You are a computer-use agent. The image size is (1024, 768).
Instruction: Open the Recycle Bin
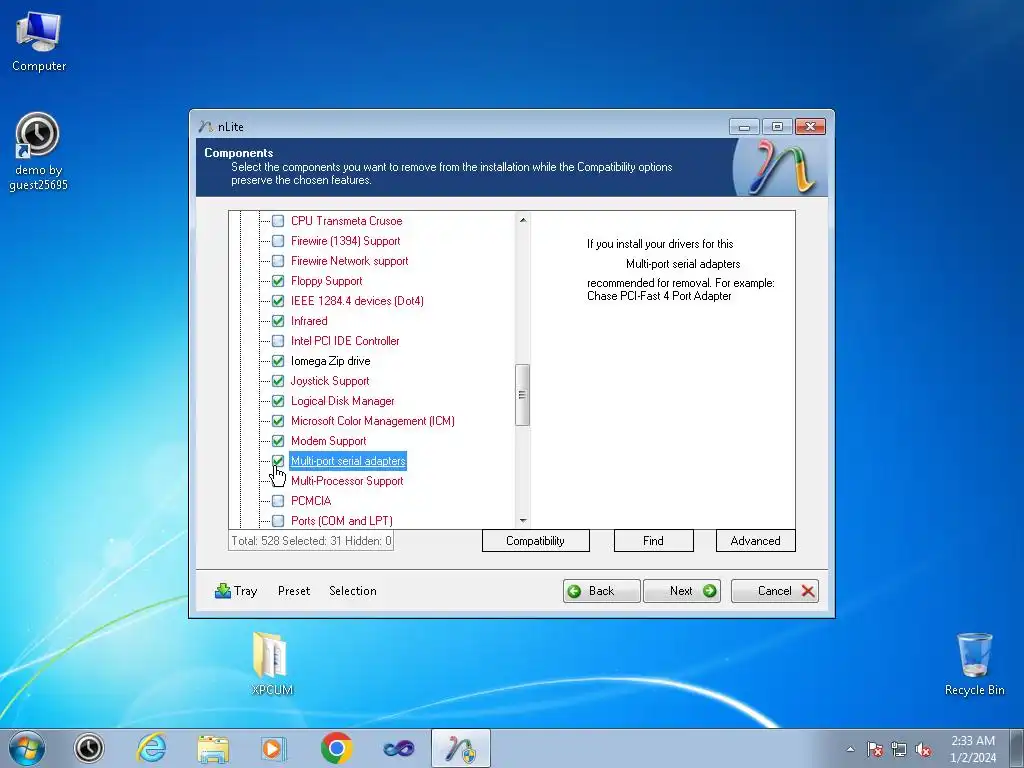coord(974,664)
